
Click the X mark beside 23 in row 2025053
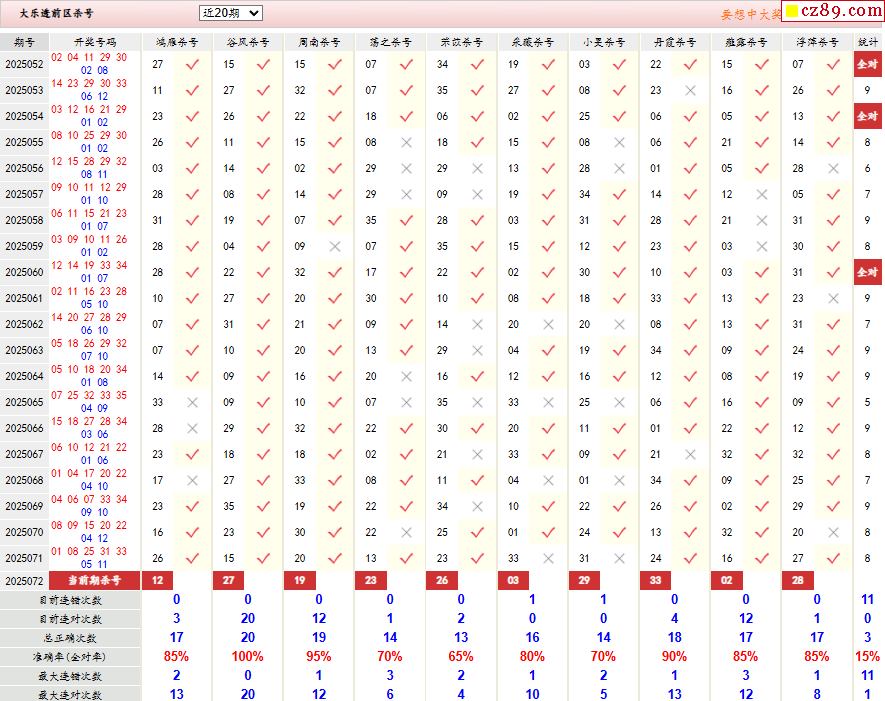[x=690, y=90]
